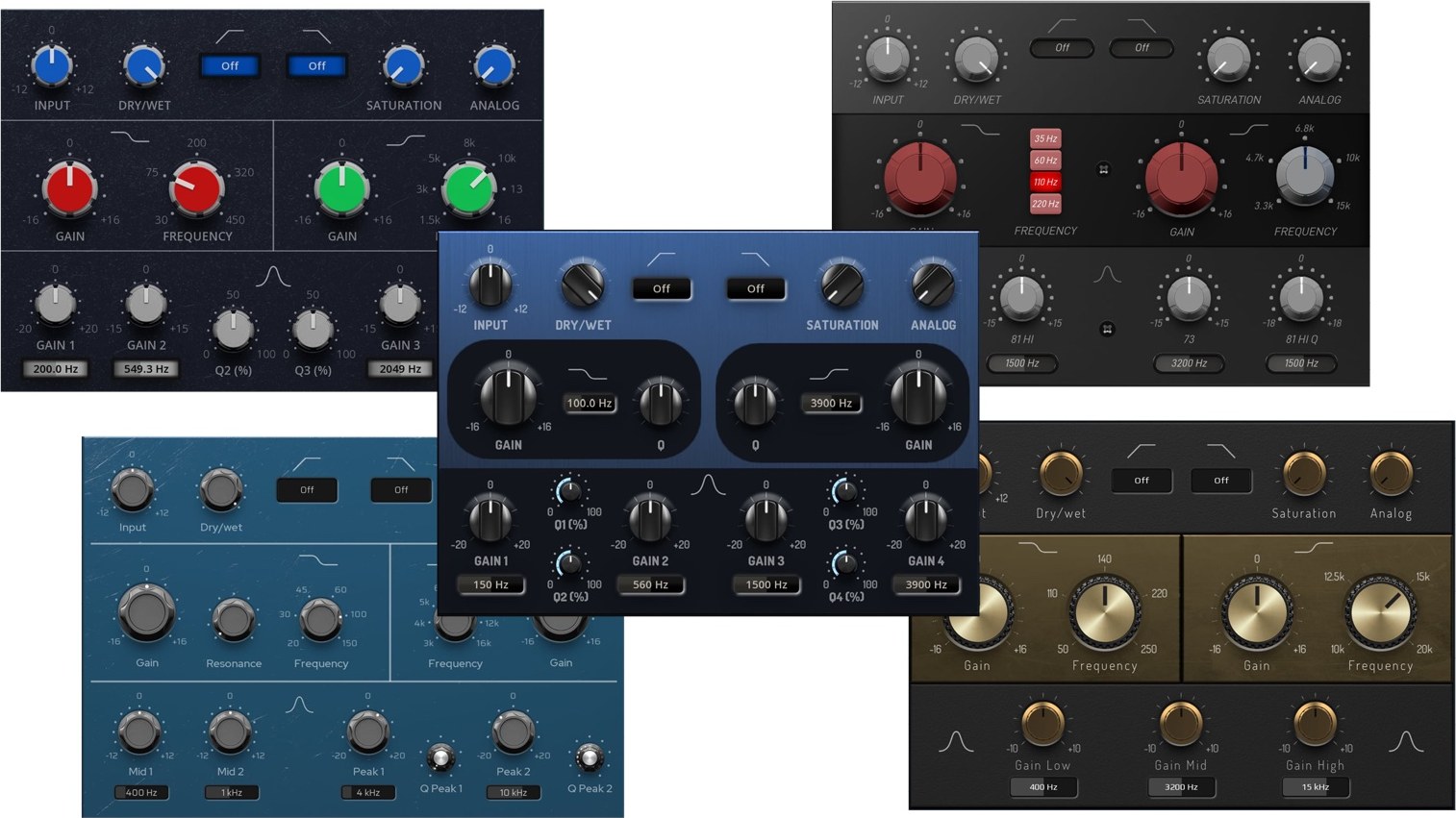1456x818 pixels.
Task: Click the GAIN 3 knob in the center plugin
Action: pos(766,519)
